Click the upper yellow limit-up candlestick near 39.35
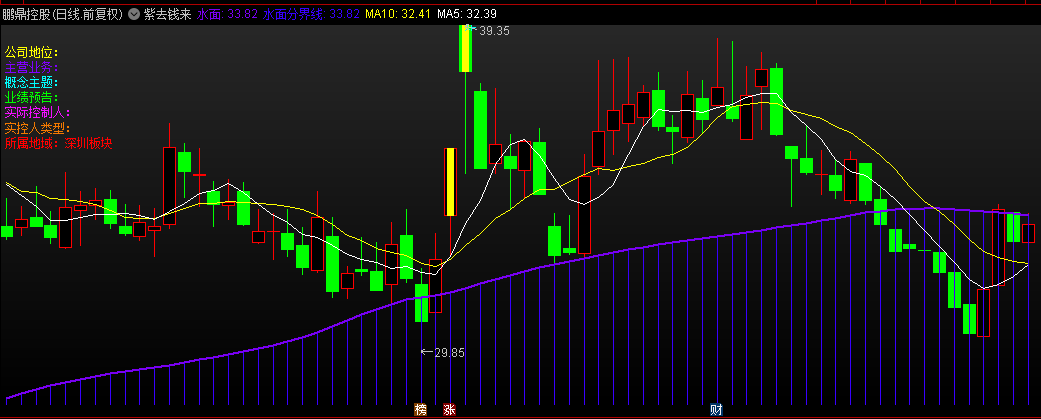 (x=465, y=48)
